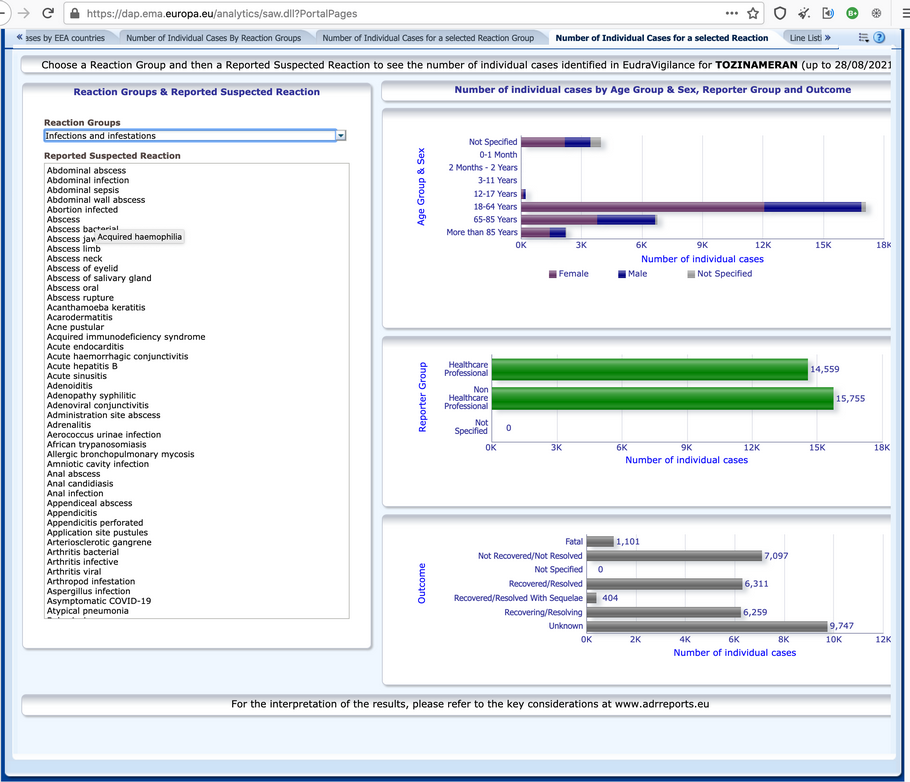The width and height of the screenshot is (910, 782).
Task: Click the '15,755' reporter value label
Action: click(x=850, y=399)
